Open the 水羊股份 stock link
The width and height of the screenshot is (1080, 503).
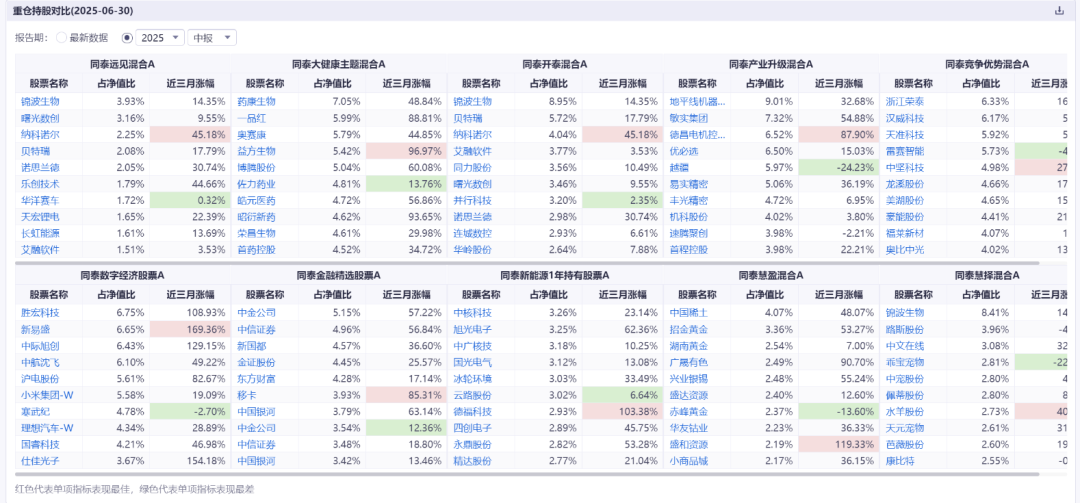tap(905, 412)
